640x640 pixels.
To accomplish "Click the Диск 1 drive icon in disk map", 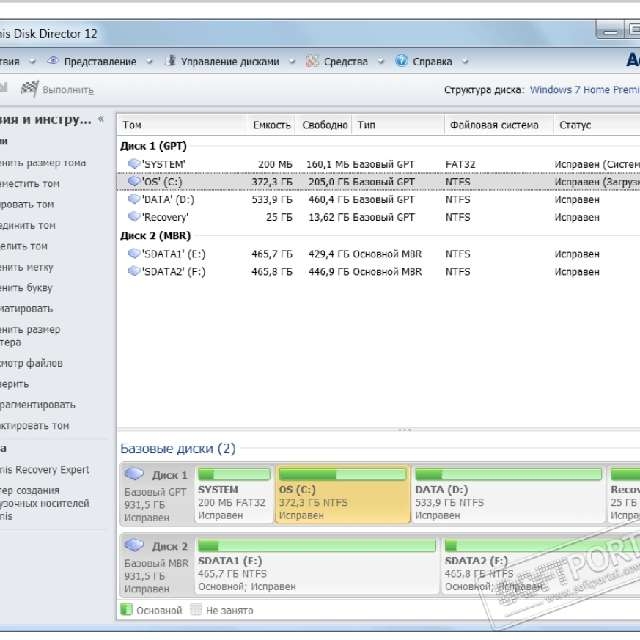I will [x=137, y=476].
